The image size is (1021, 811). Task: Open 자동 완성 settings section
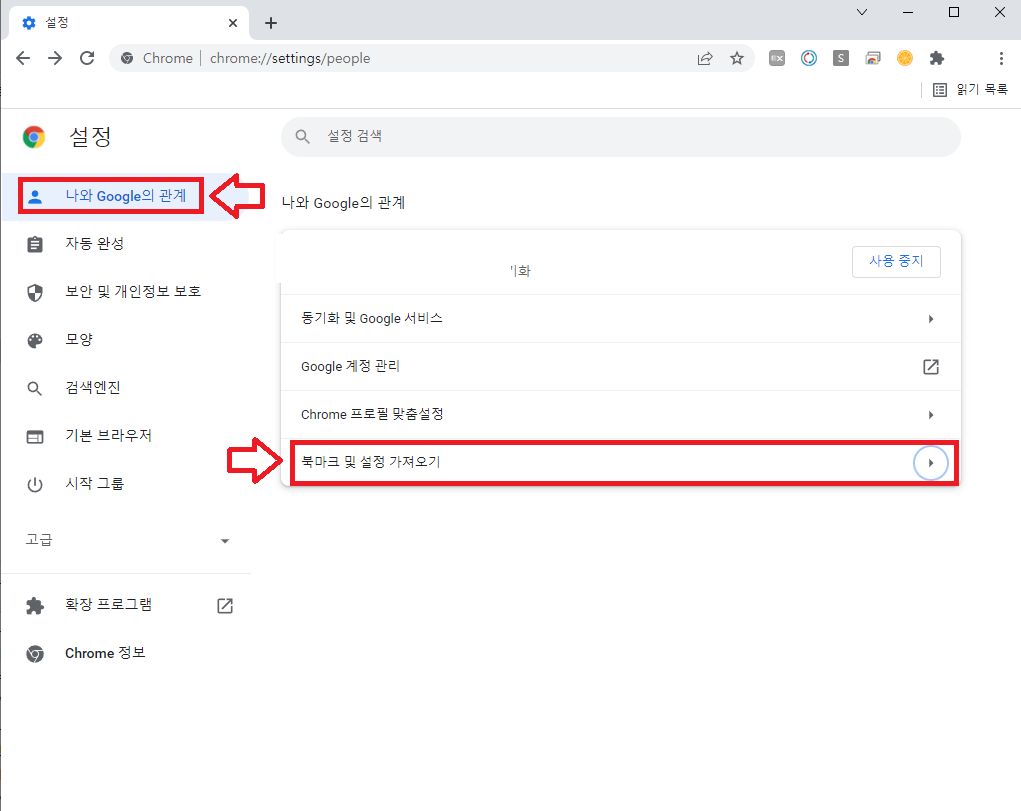(x=125, y=244)
